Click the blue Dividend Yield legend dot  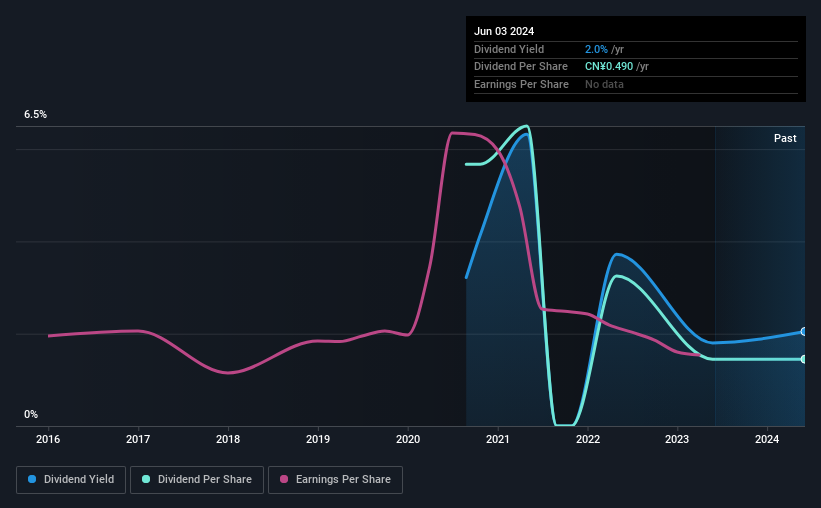click(x=32, y=479)
